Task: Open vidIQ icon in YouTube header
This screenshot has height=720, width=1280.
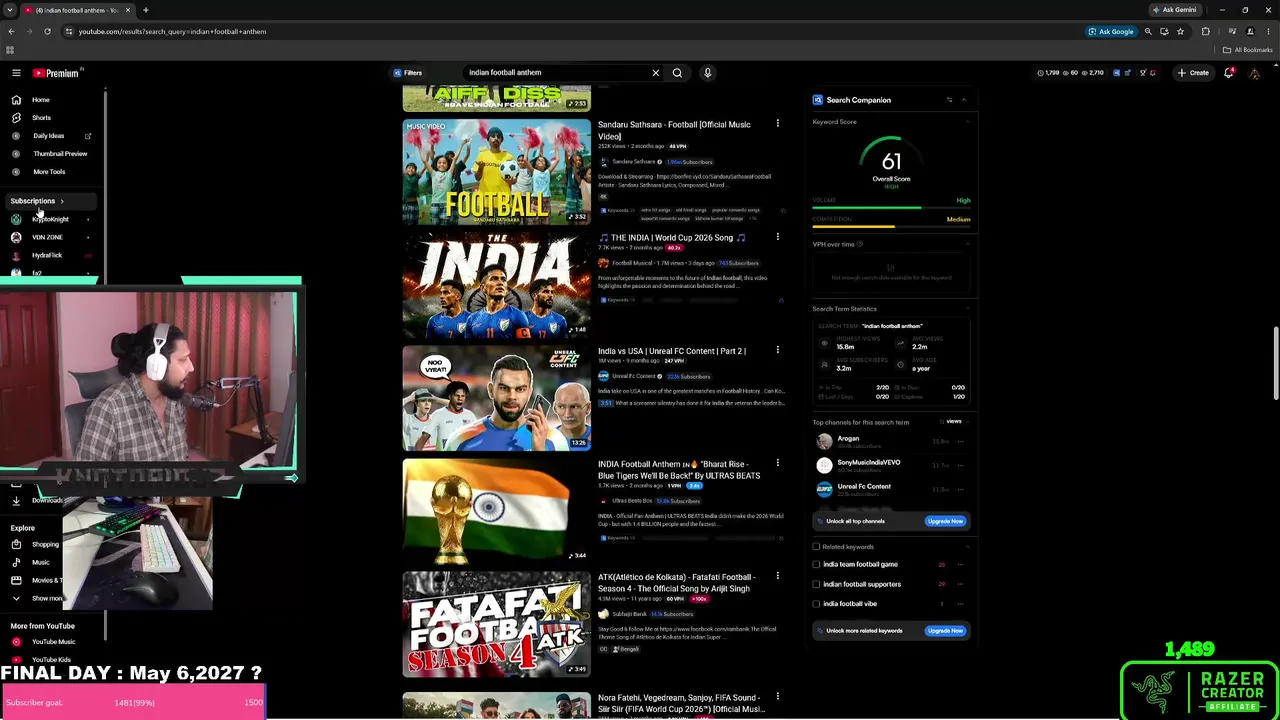Action: pyautogui.click(x=1116, y=73)
